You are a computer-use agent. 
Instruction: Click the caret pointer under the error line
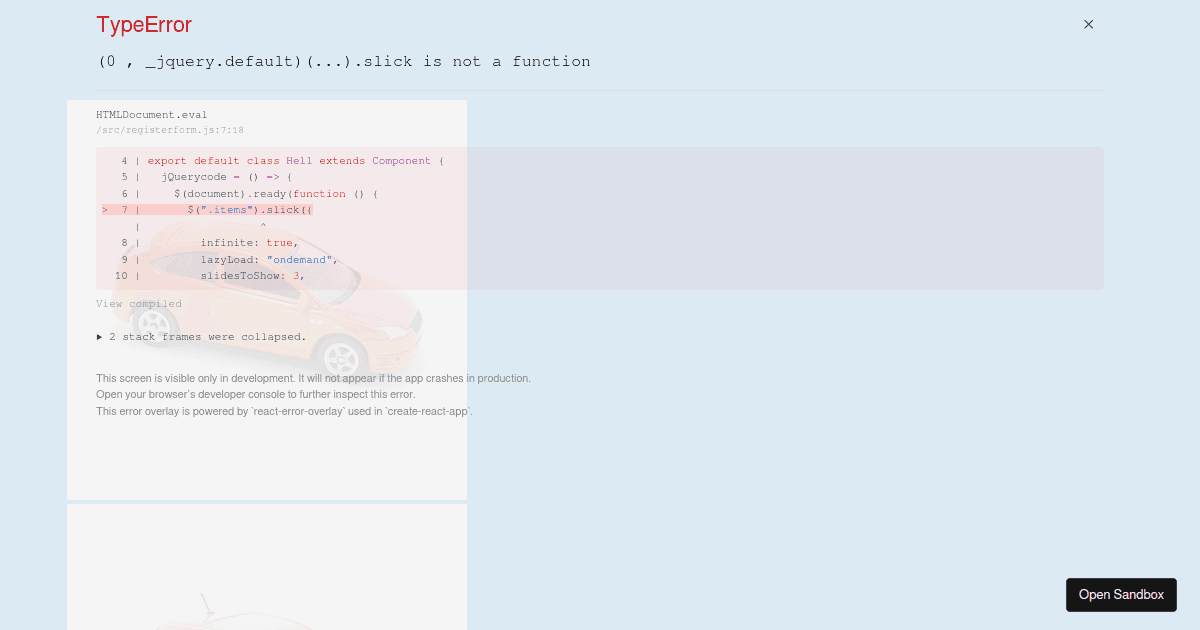(263, 226)
